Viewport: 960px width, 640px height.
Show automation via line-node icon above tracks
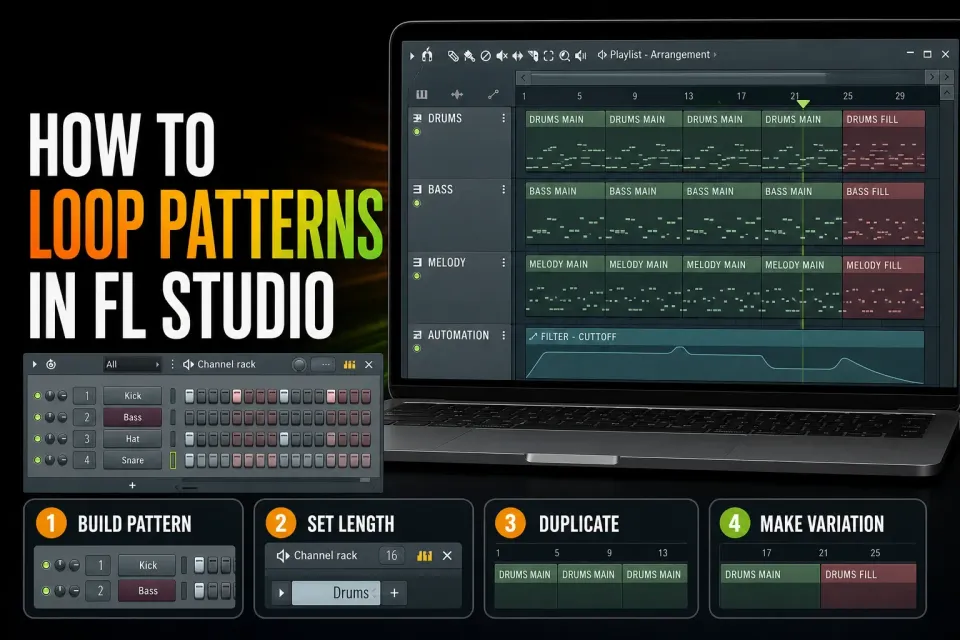tap(493, 94)
